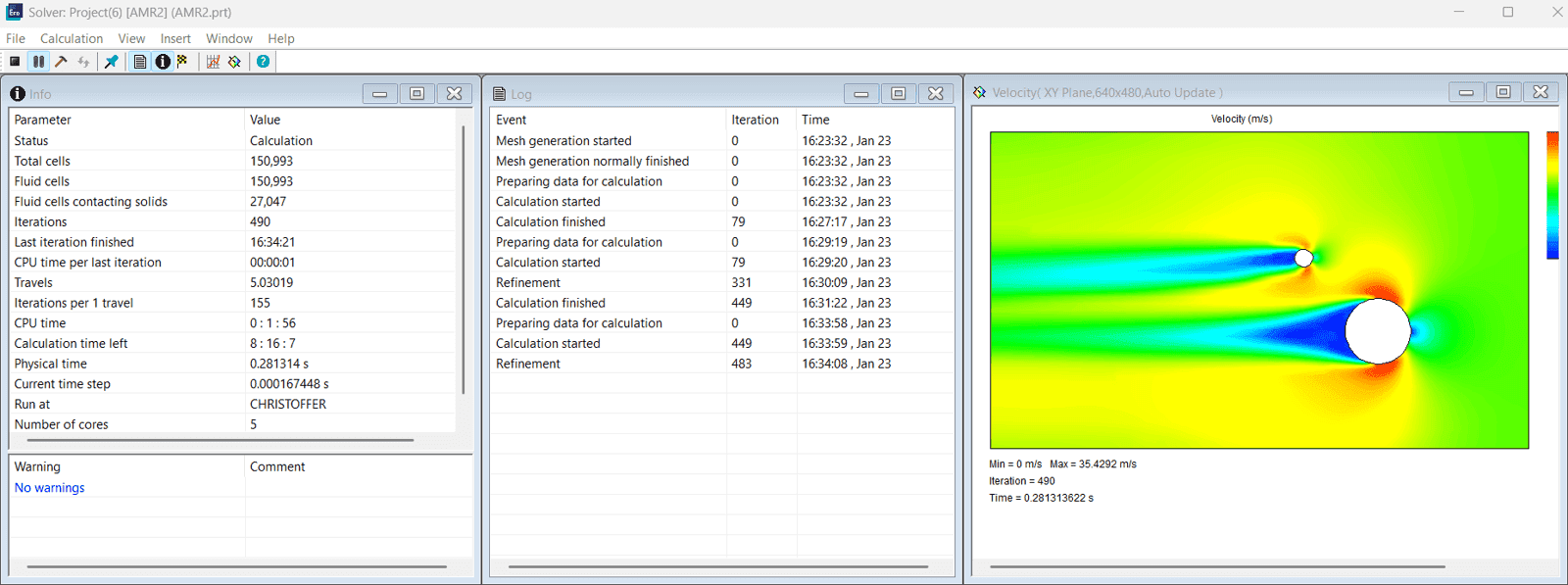The width and height of the screenshot is (1568, 585).
Task: Click the Warning list horizontal scrollbar
Action: tap(237, 566)
